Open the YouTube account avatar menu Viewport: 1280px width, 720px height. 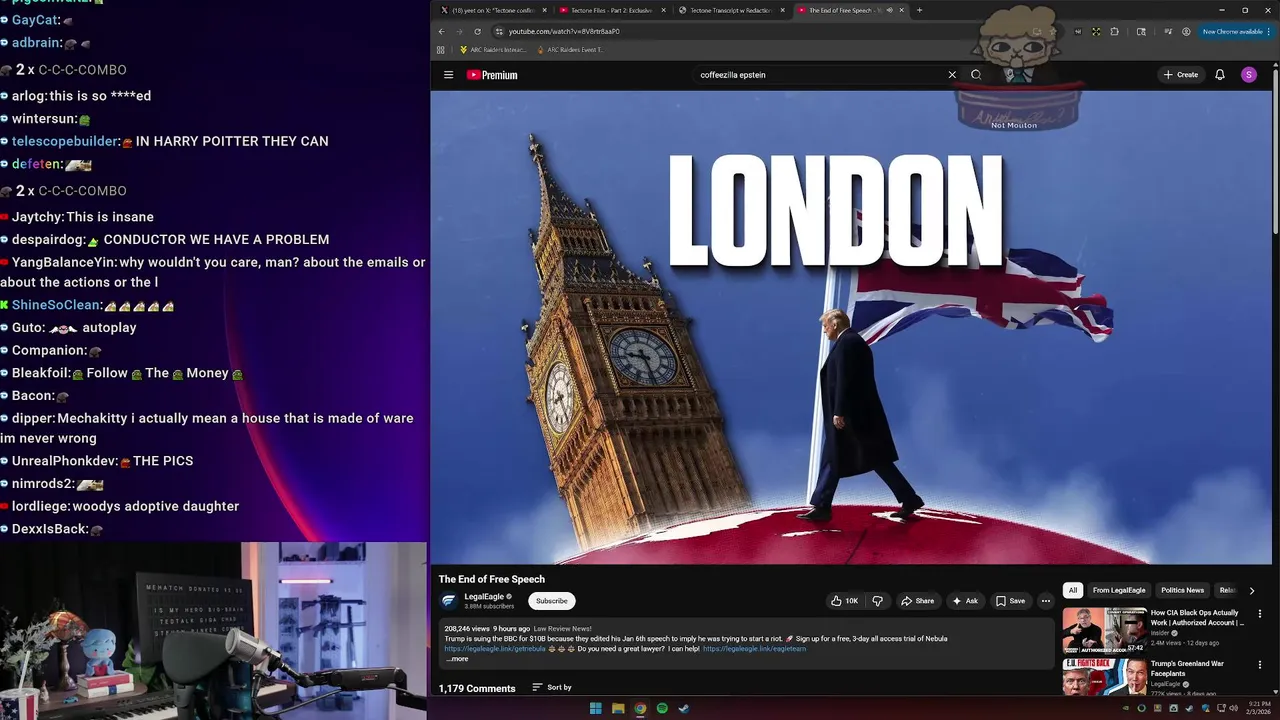1248,75
